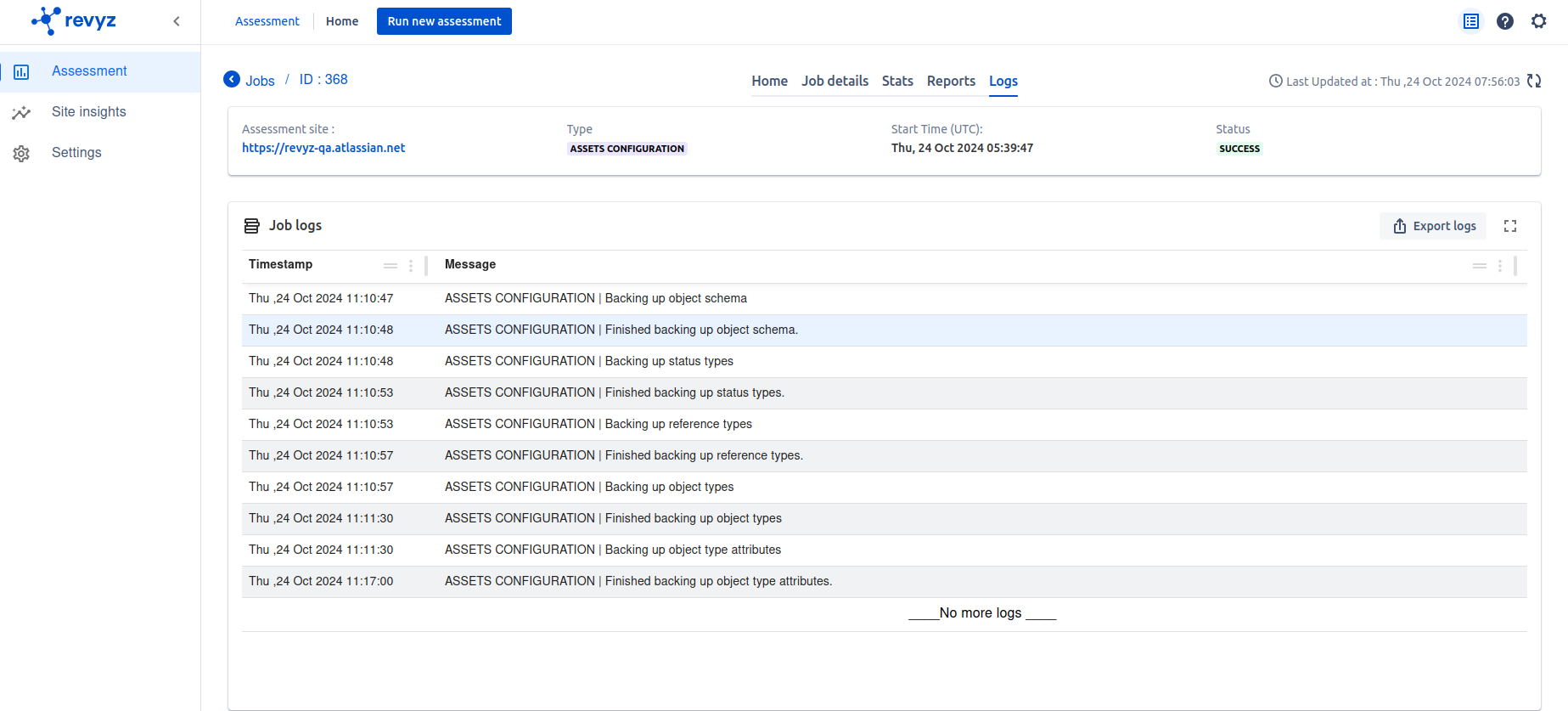The image size is (1568, 711).
Task: Click the revyz logo
Action: pos(74,20)
